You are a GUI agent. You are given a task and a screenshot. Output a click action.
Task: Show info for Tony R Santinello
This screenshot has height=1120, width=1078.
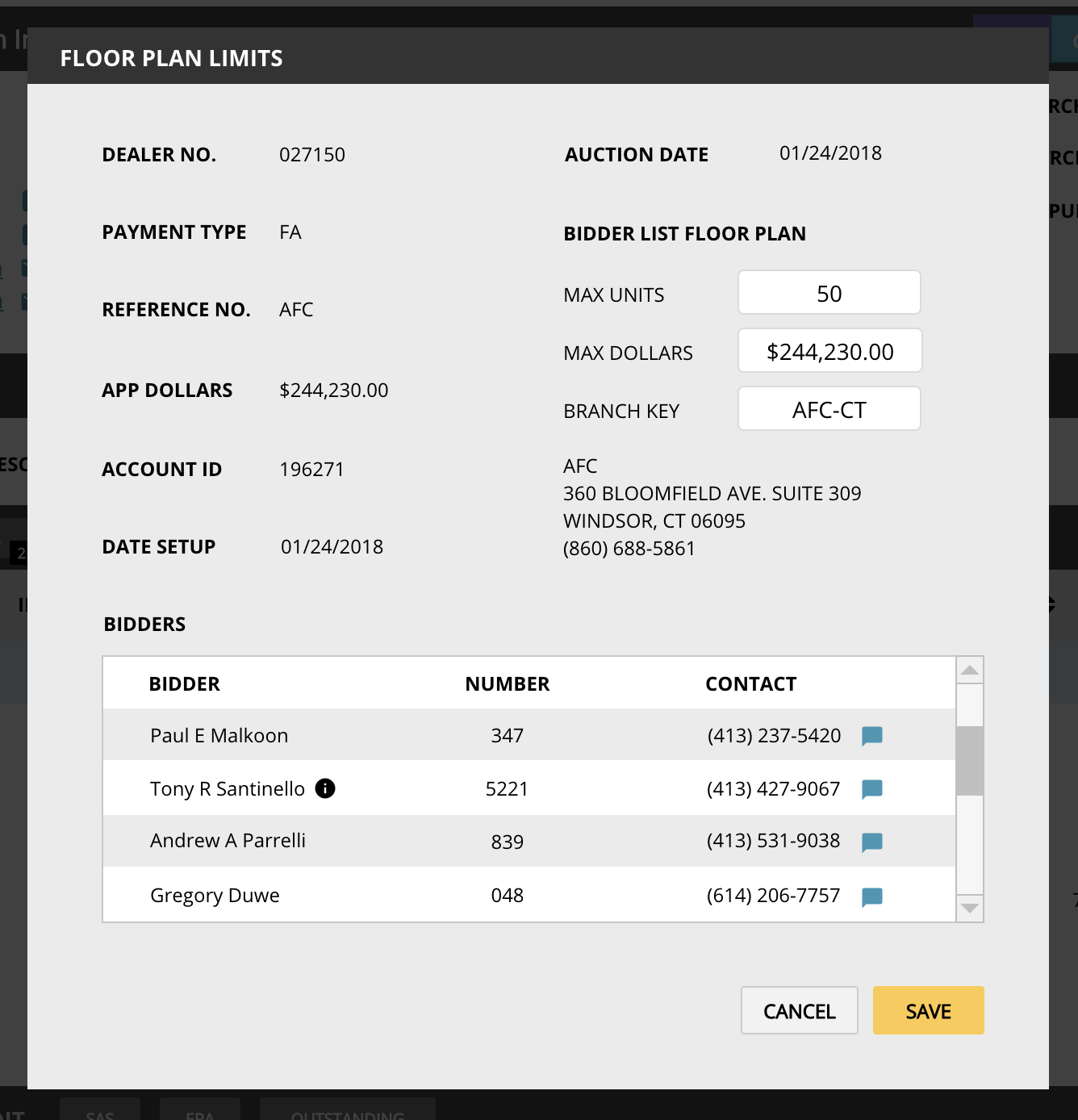tap(325, 788)
